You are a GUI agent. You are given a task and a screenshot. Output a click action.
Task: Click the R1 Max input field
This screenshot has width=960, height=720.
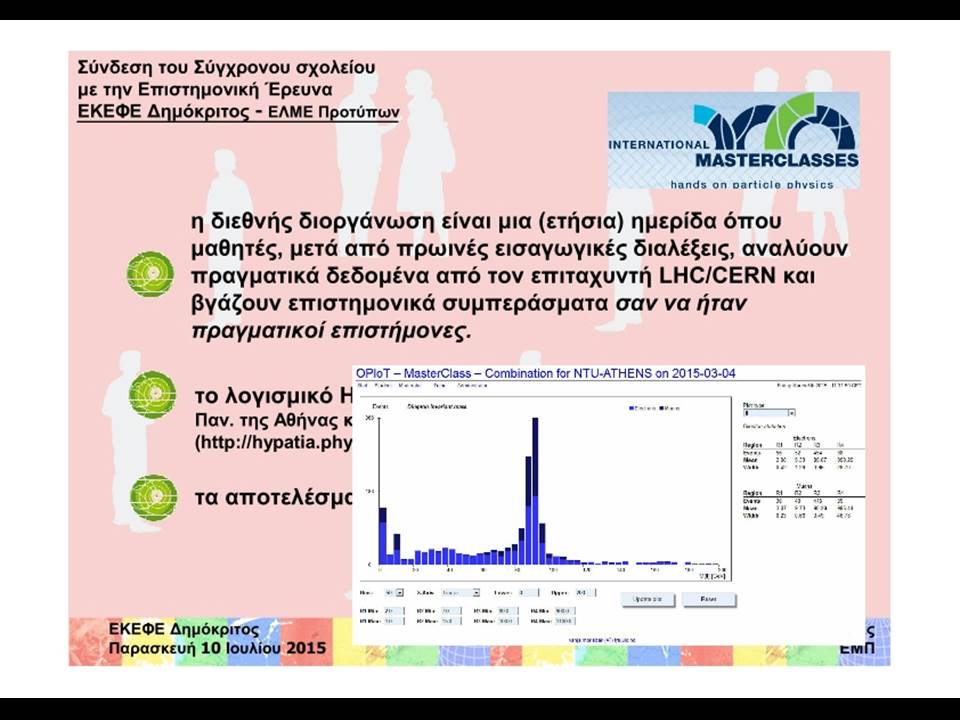click(394, 621)
